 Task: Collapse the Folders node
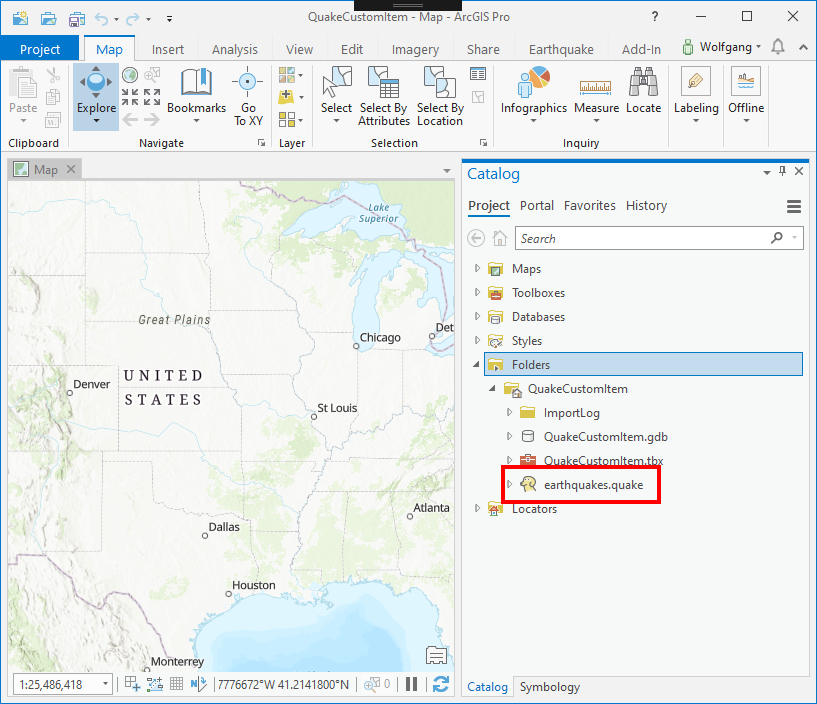(476, 364)
